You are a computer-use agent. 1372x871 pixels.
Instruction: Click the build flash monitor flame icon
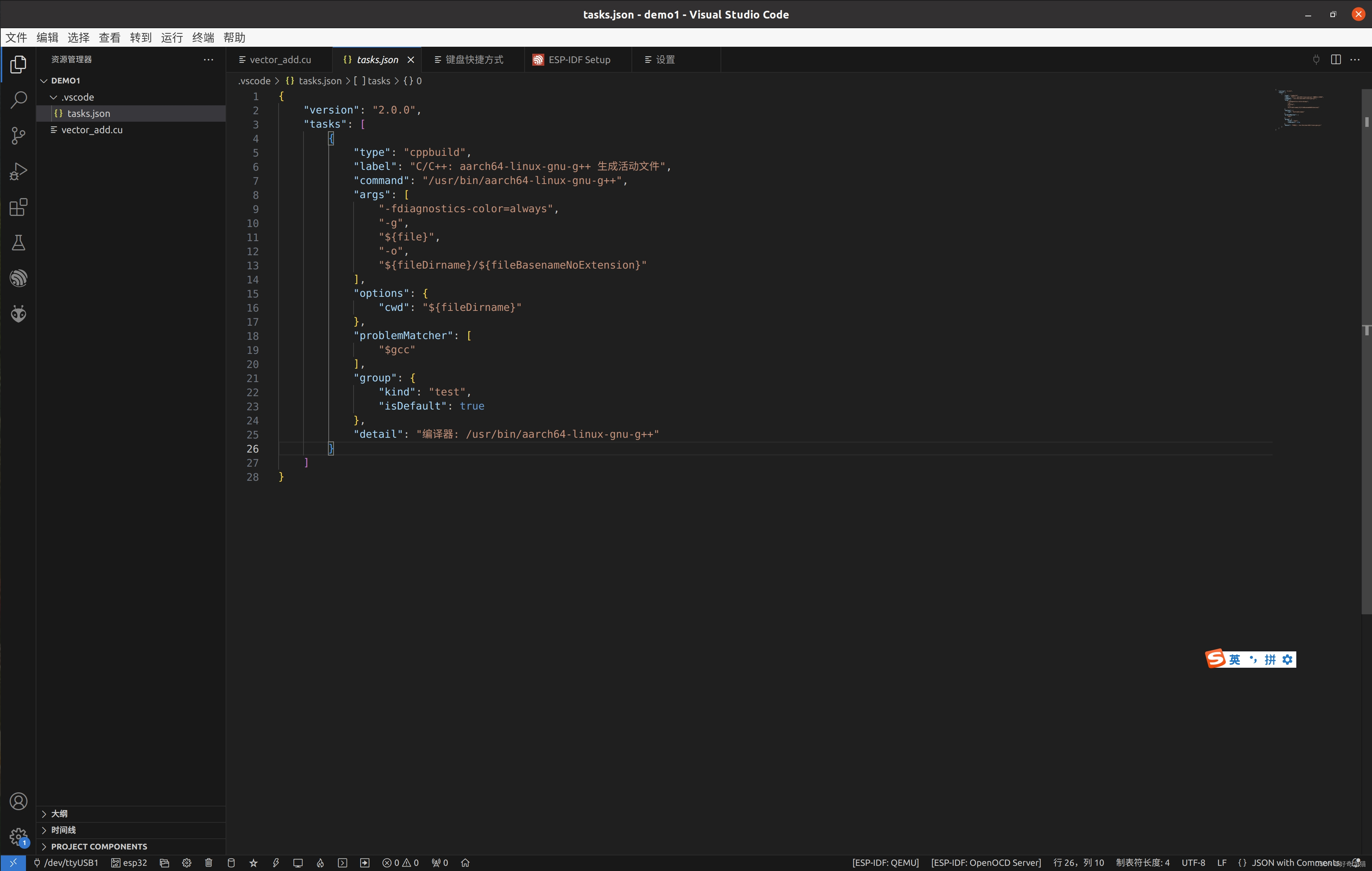(320, 862)
